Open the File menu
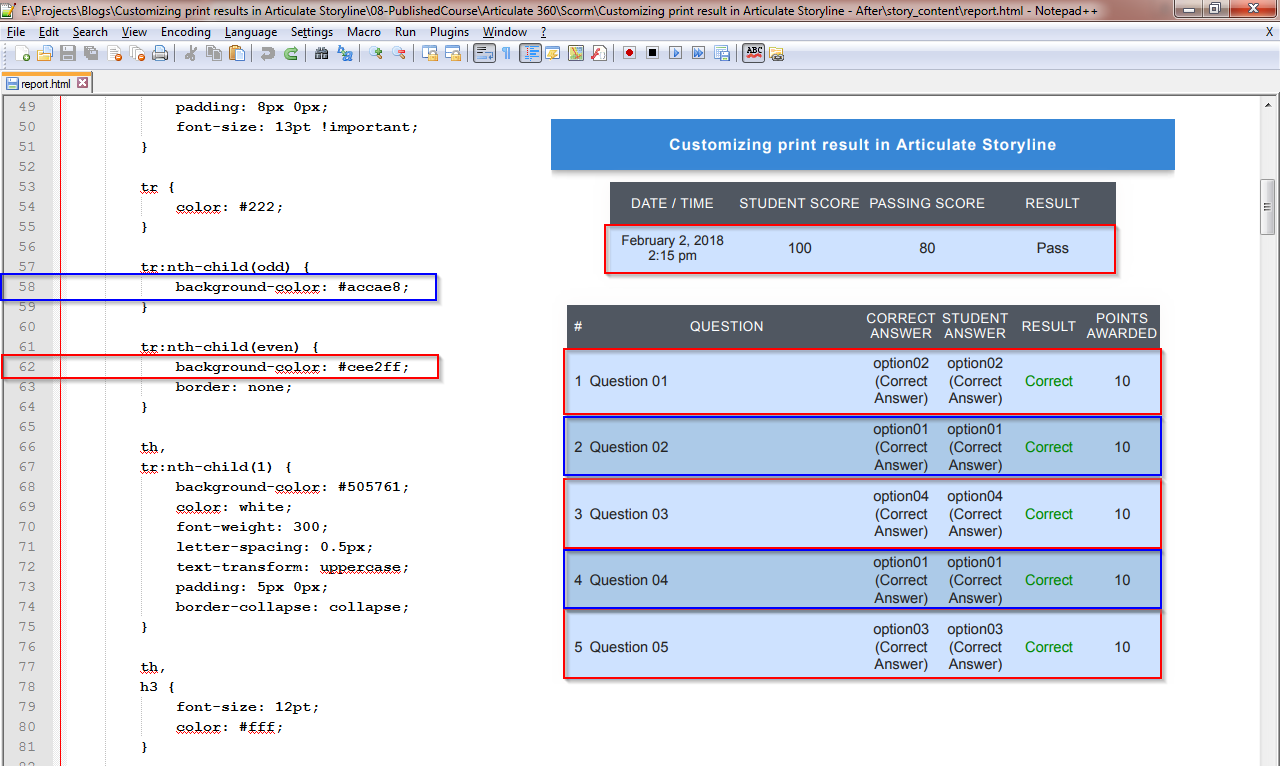 [x=15, y=32]
